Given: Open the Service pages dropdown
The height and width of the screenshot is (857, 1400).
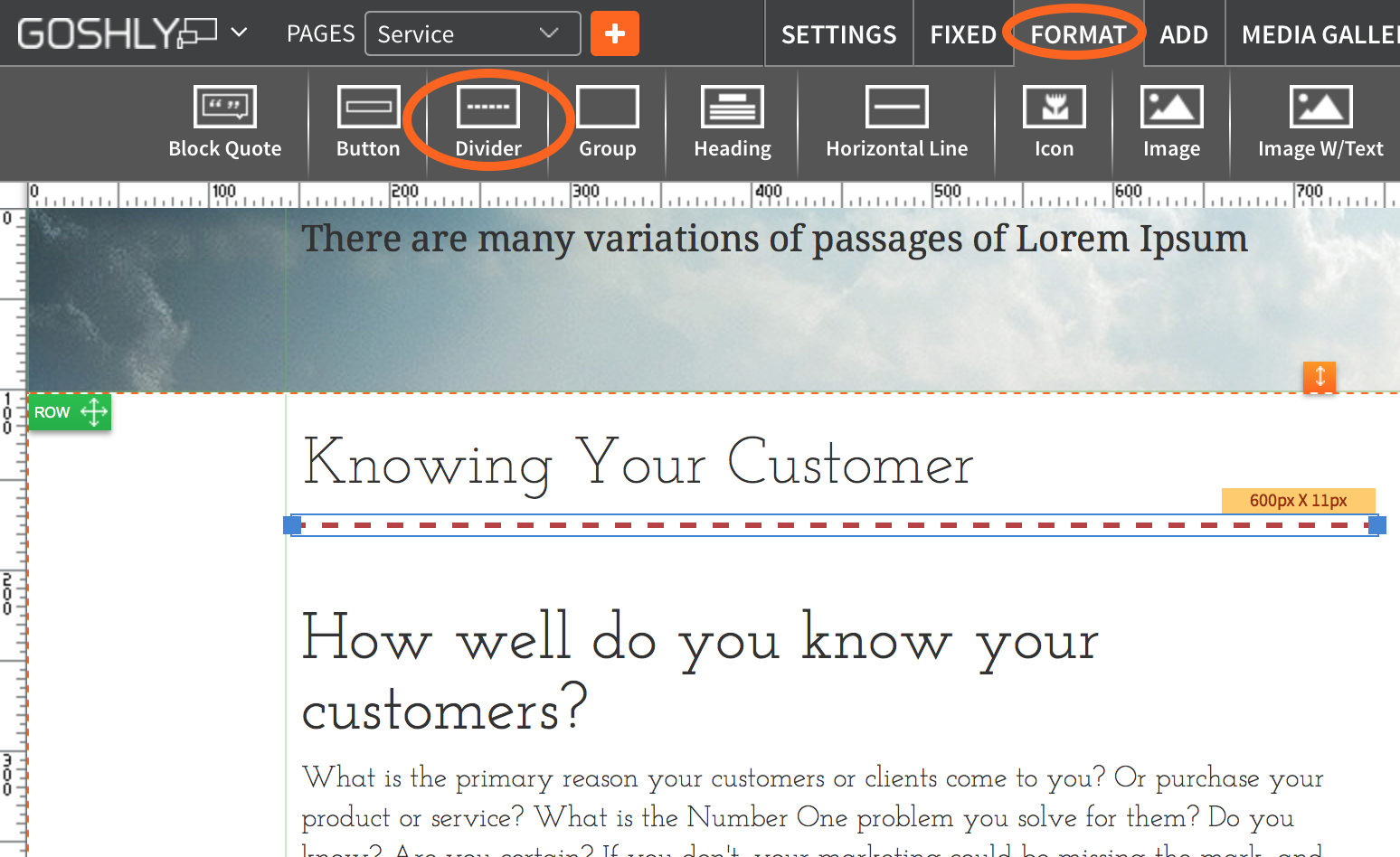Looking at the screenshot, I should 472,33.
